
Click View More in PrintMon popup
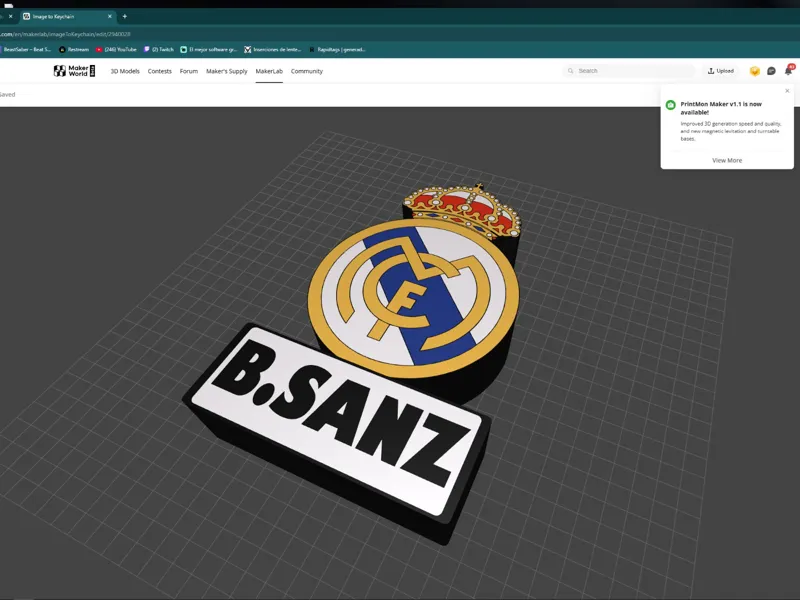pos(727,160)
